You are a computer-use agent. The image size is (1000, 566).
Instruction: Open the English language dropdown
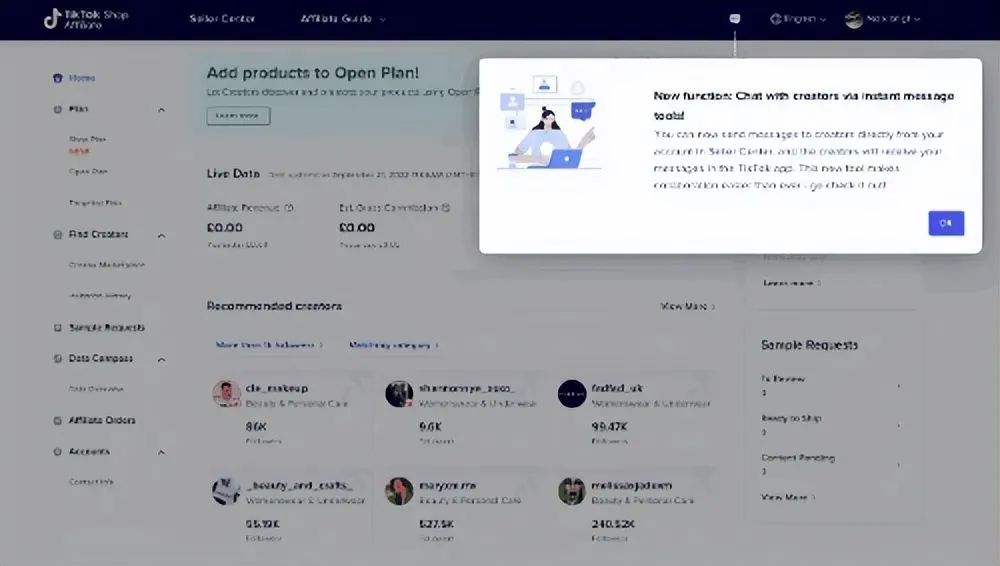pos(798,19)
